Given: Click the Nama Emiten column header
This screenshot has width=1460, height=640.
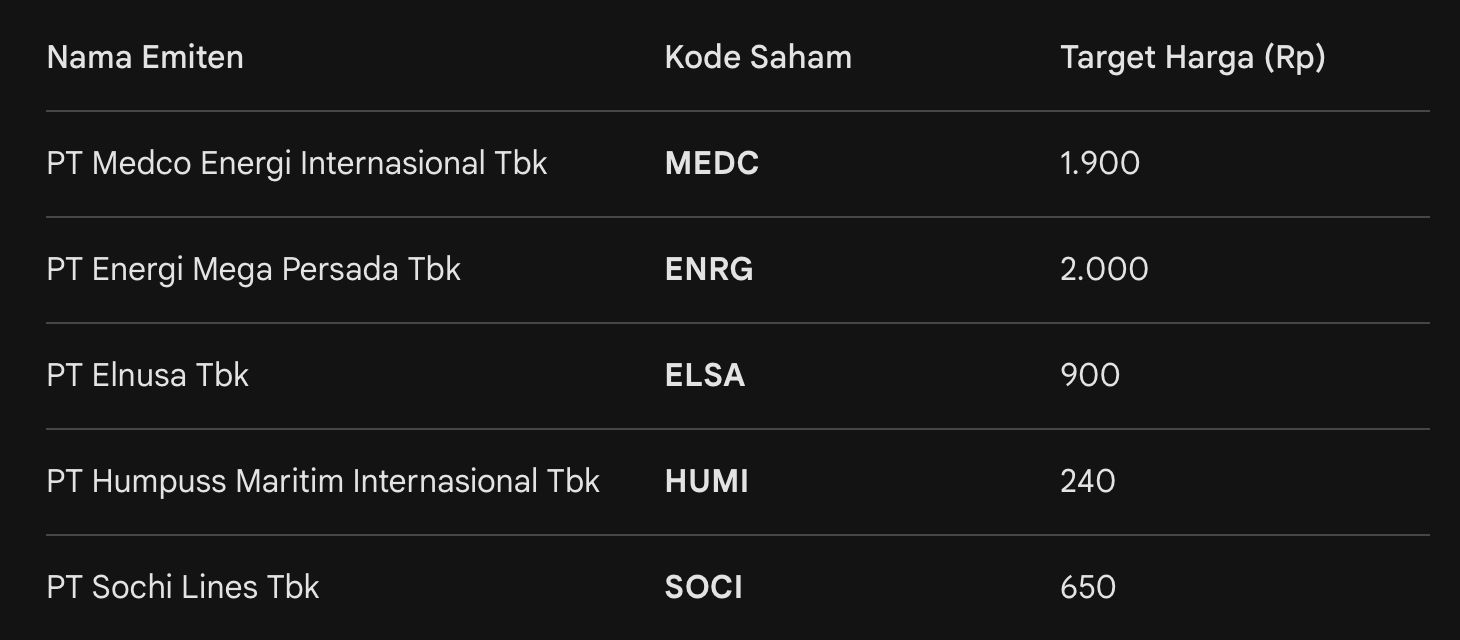Looking at the screenshot, I should [145, 58].
